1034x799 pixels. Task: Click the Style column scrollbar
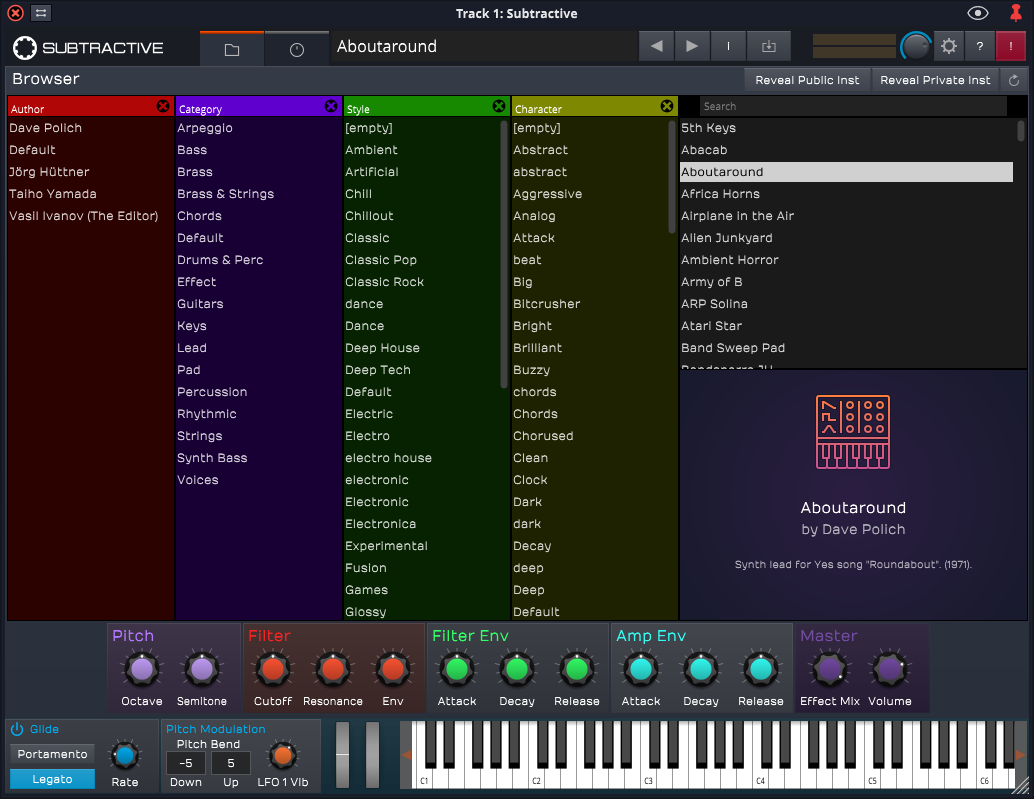pos(504,254)
